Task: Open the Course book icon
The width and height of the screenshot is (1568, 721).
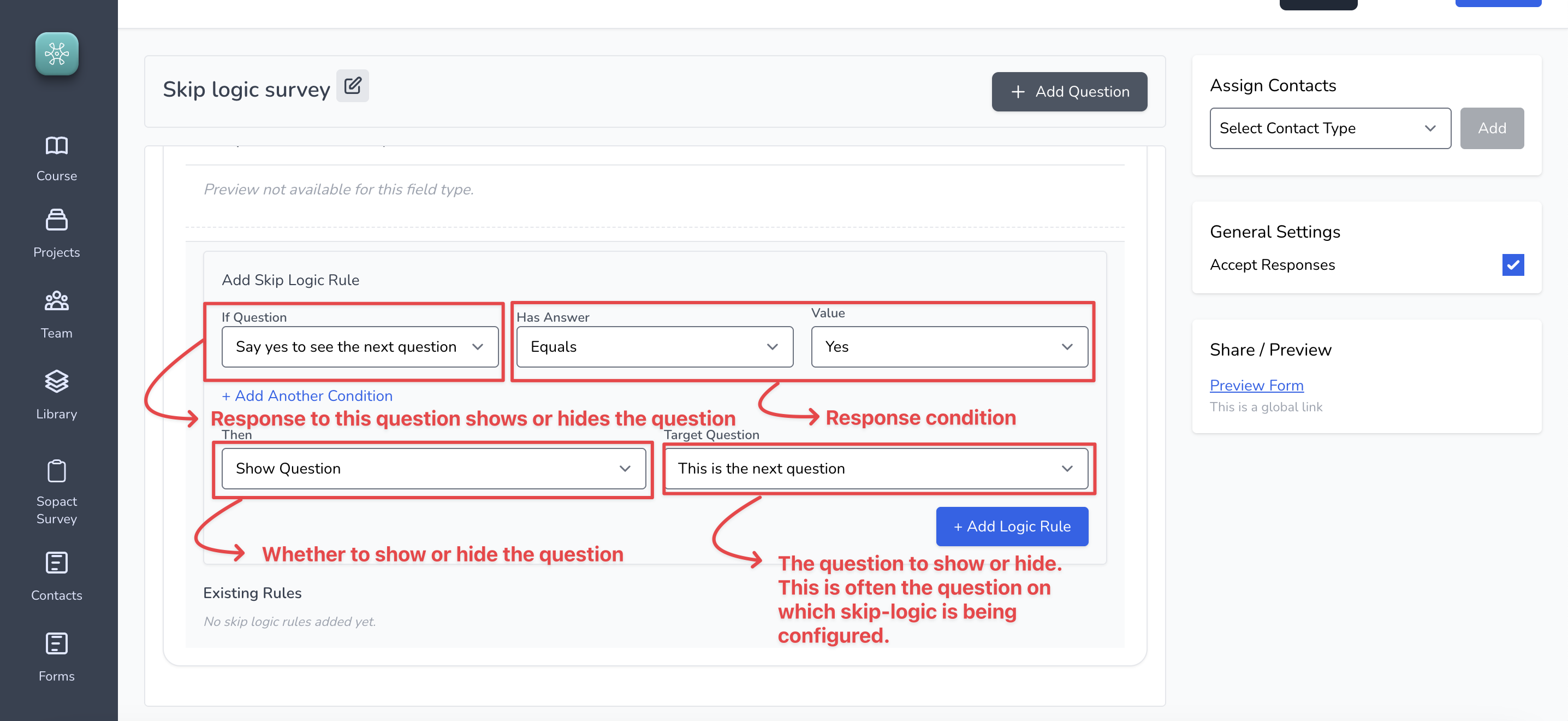Action: pos(57,145)
